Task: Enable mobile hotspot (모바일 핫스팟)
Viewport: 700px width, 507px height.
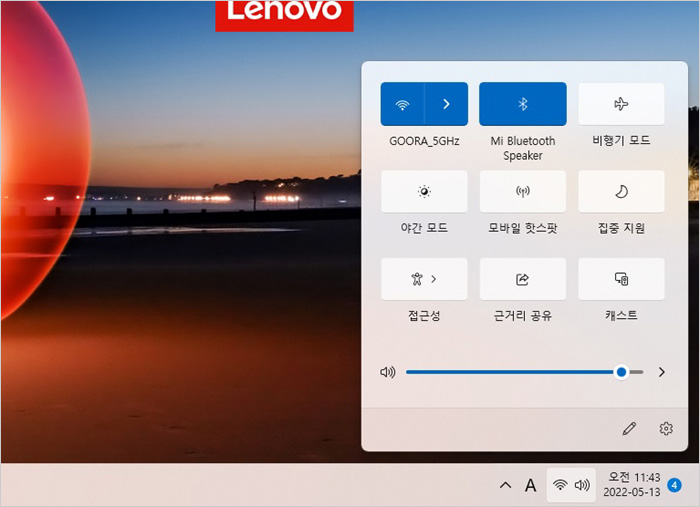Action: point(522,191)
